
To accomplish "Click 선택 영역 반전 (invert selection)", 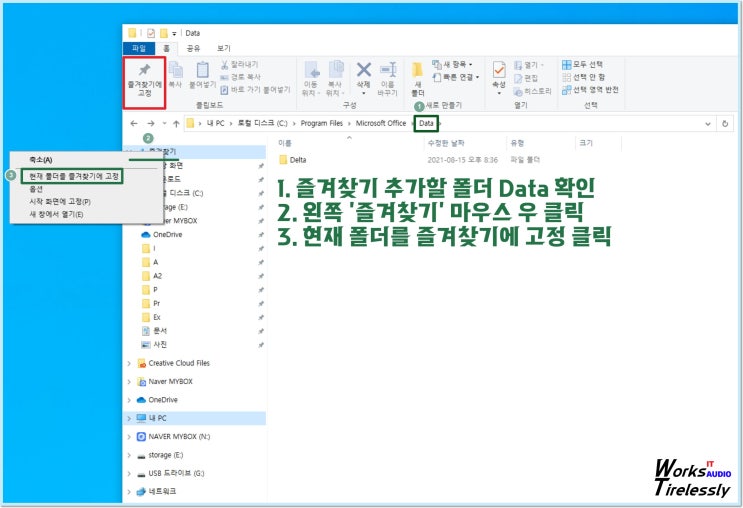I will pos(590,90).
